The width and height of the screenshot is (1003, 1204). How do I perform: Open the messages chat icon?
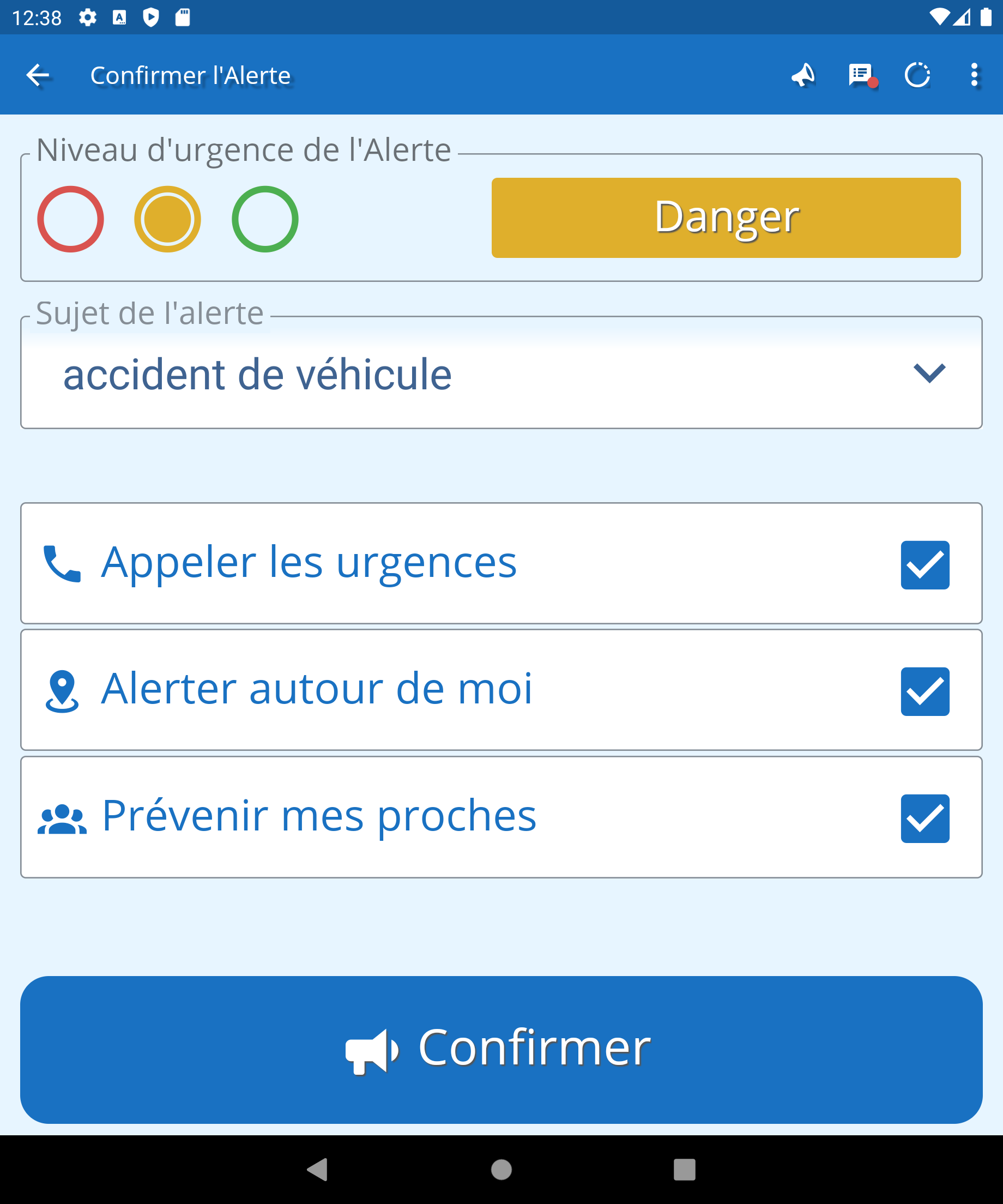tap(861, 75)
